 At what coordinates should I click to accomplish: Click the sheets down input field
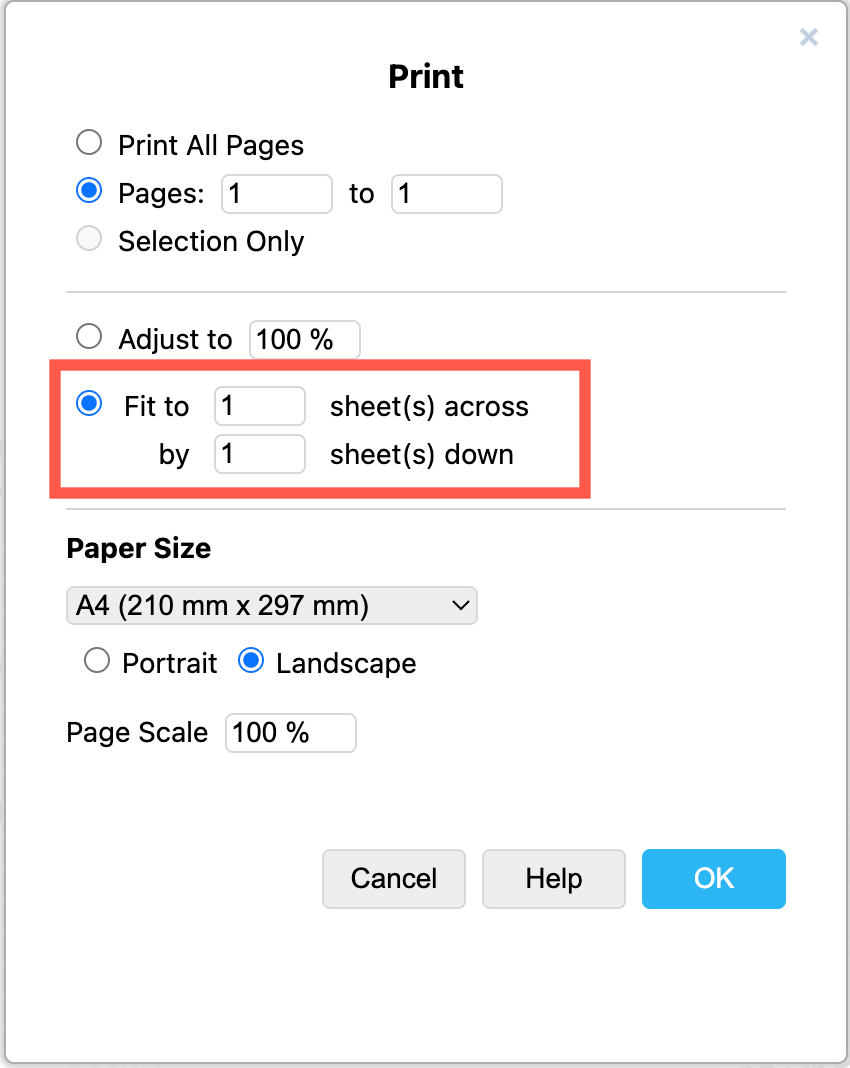[x=259, y=454]
